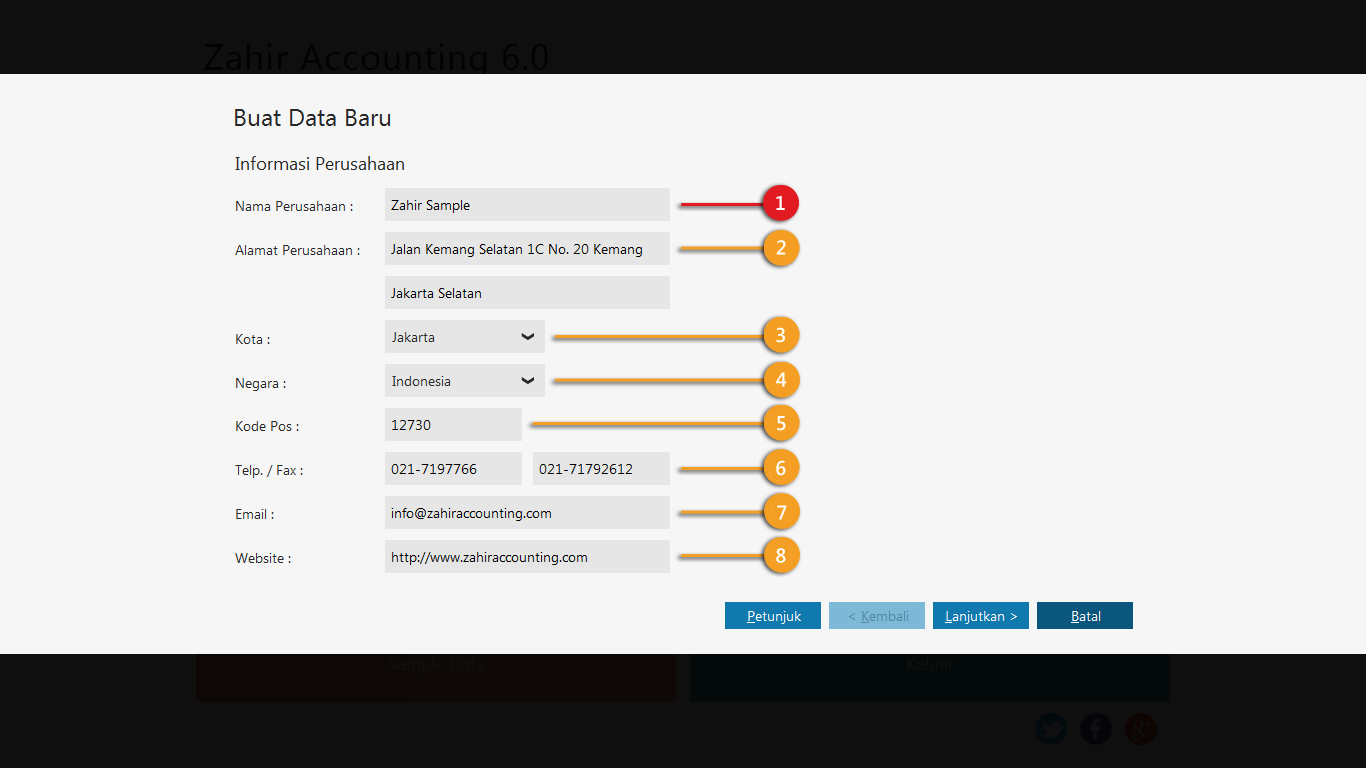Cancel with the Batal button

(1085, 616)
